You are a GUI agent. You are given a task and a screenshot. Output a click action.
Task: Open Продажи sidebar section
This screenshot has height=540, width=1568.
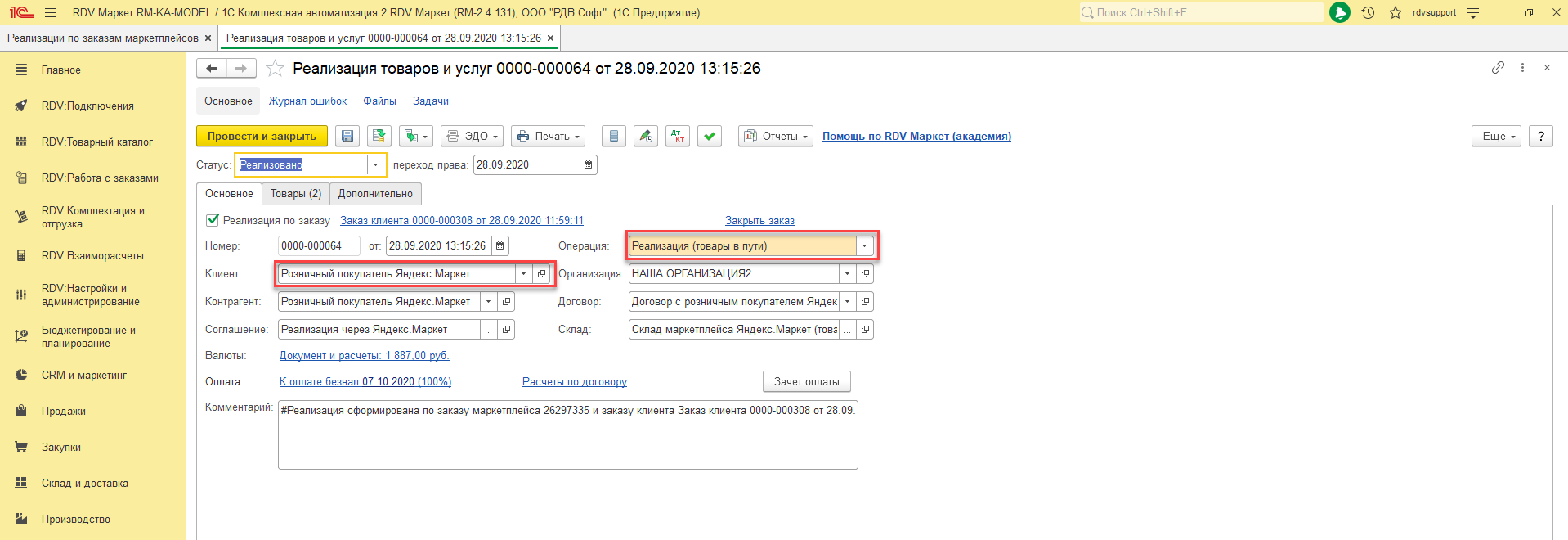click(92, 412)
